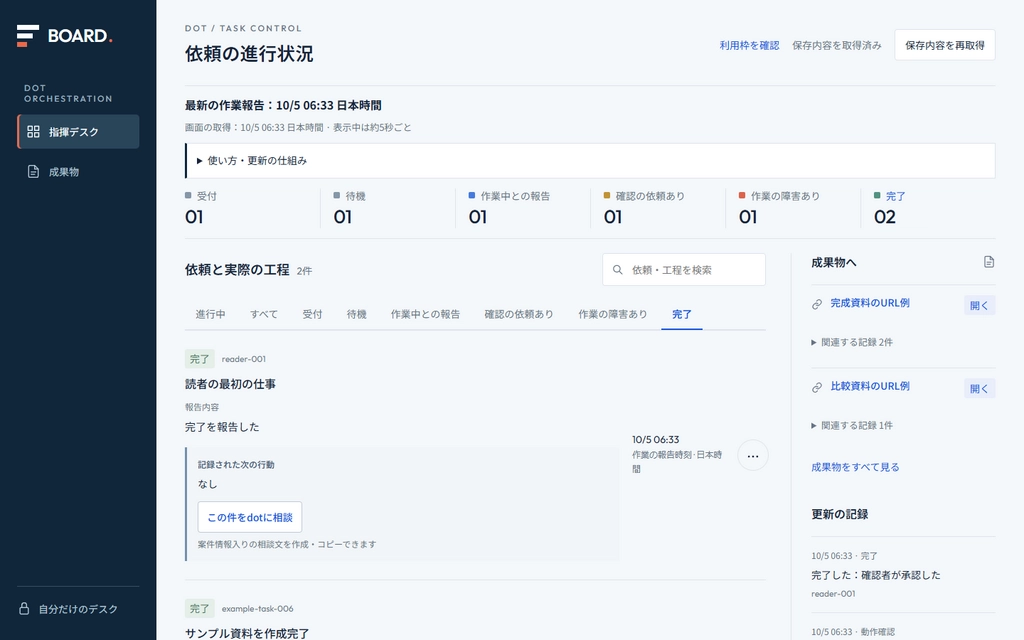Expand 関連する記録 2件 details
The width and height of the screenshot is (1024, 640).
click(x=852, y=342)
